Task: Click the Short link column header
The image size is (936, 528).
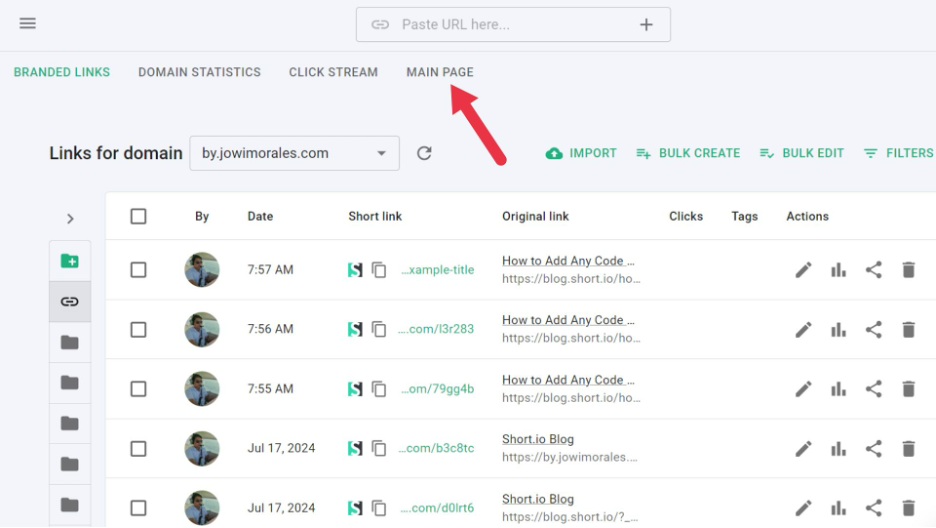Action: coord(375,217)
